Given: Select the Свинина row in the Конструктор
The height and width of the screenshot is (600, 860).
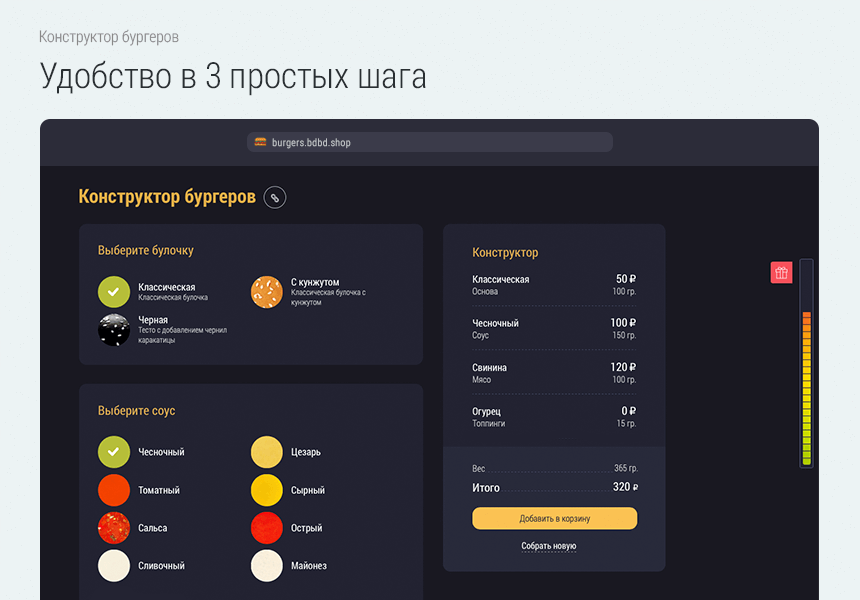Looking at the screenshot, I should (554, 373).
